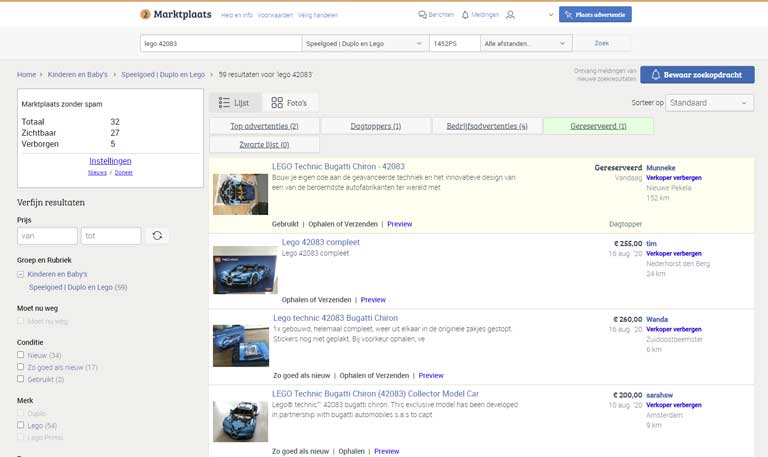Open seller Wanda's profile
Screen dimensions: 768x457
657,319
